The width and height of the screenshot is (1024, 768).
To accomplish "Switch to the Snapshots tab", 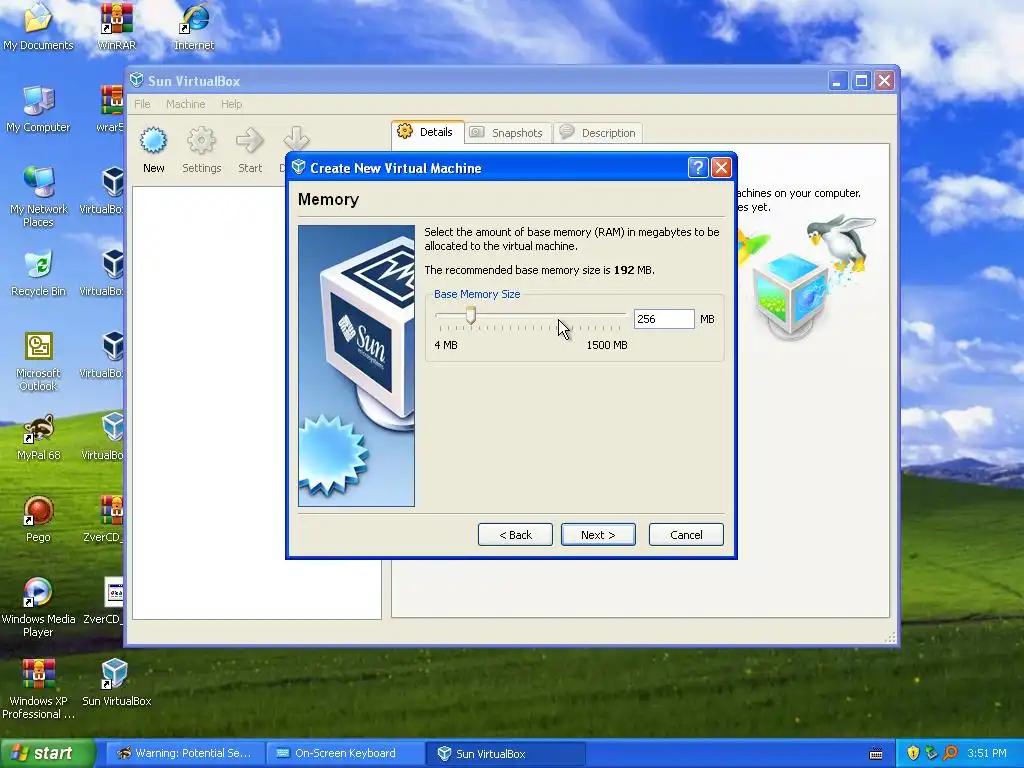I will tap(509, 133).
